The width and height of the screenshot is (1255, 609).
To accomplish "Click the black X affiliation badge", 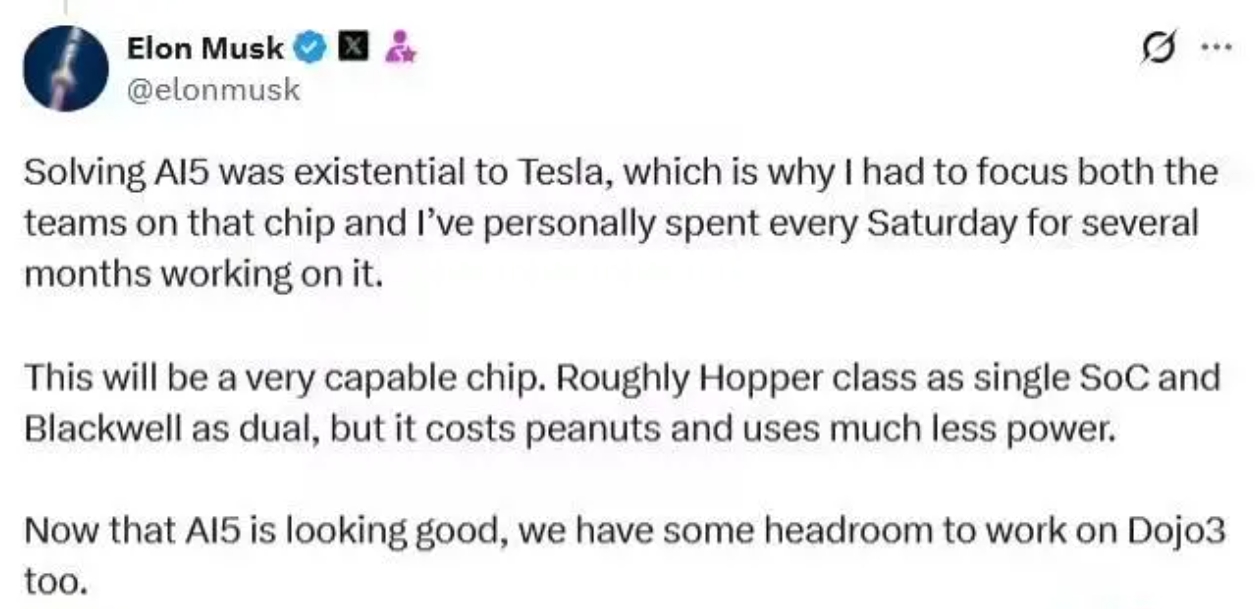I will [x=356, y=46].
